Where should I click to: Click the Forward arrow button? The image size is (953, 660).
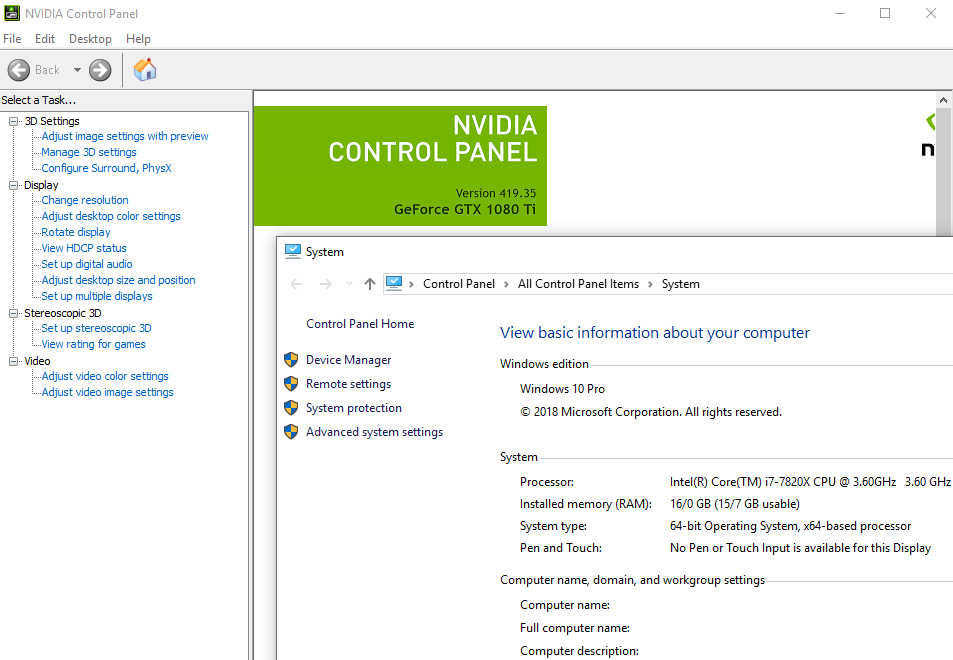click(x=100, y=70)
